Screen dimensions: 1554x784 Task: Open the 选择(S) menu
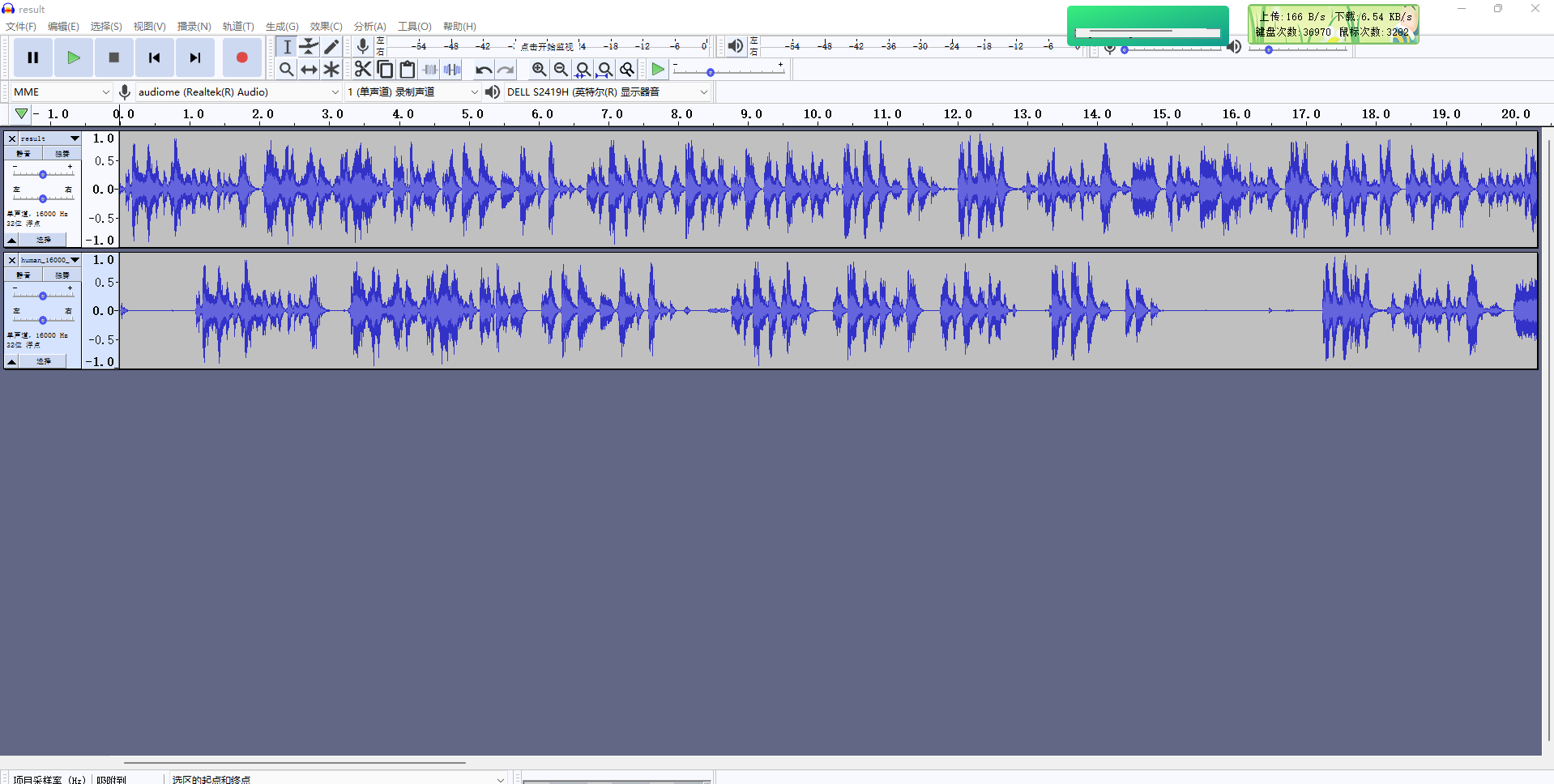(x=106, y=27)
